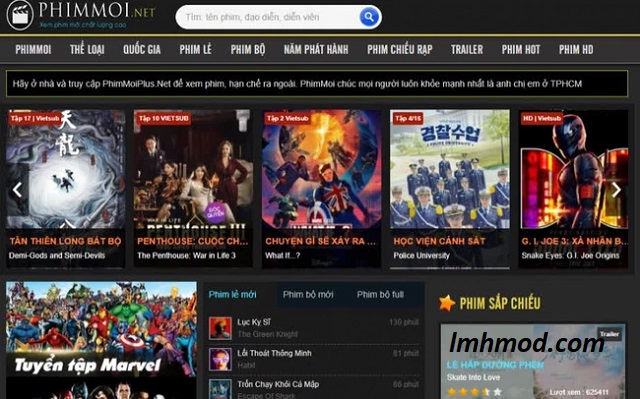
Task: Show previous slide with left carousel arrow
Action: tap(17, 190)
